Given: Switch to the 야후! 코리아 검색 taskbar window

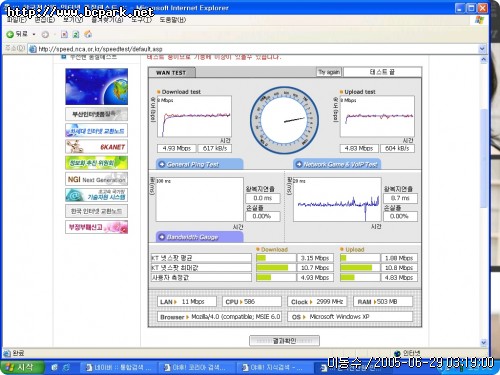Looking at the screenshot, I should click(197, 367).
